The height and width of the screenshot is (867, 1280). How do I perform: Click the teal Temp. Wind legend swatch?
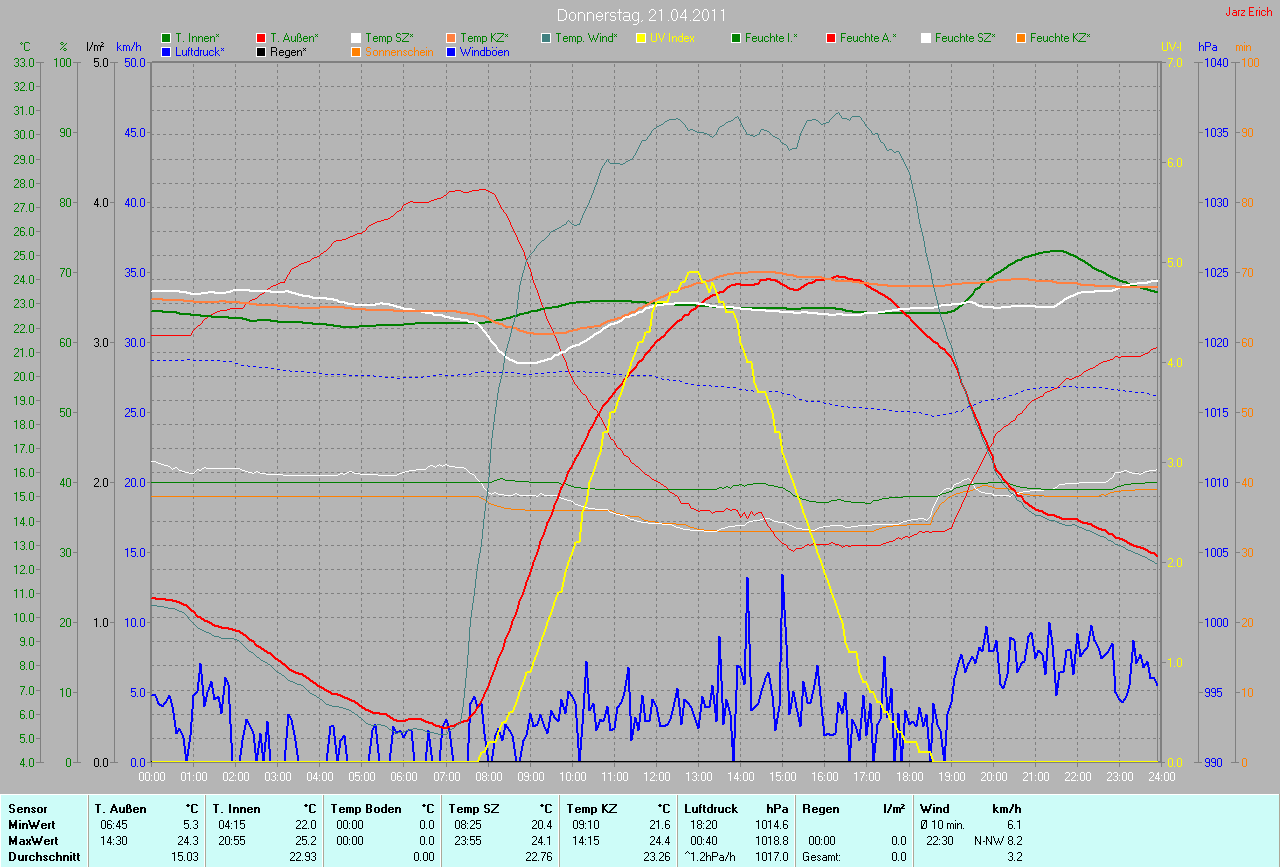click(x=546, y=37)
